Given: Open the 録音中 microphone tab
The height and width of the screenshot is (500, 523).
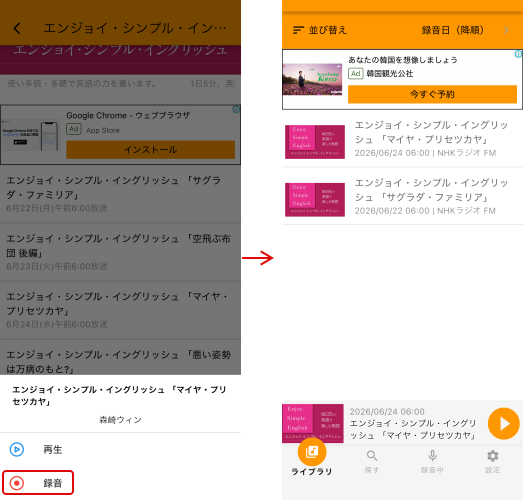Looking at the screenshot, I should coord(432,462).
